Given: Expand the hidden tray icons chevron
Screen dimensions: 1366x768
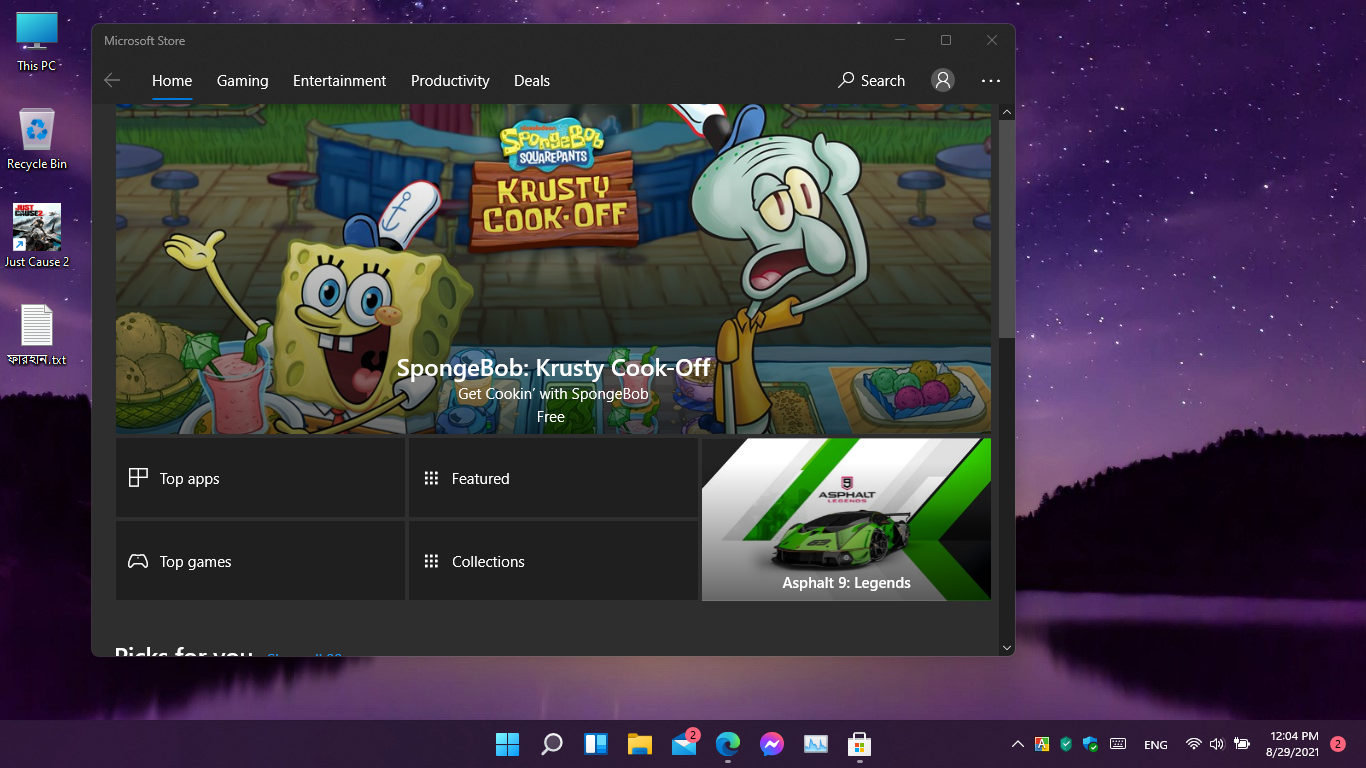Looking at the screenshot, I should [x=1018, y=744].
